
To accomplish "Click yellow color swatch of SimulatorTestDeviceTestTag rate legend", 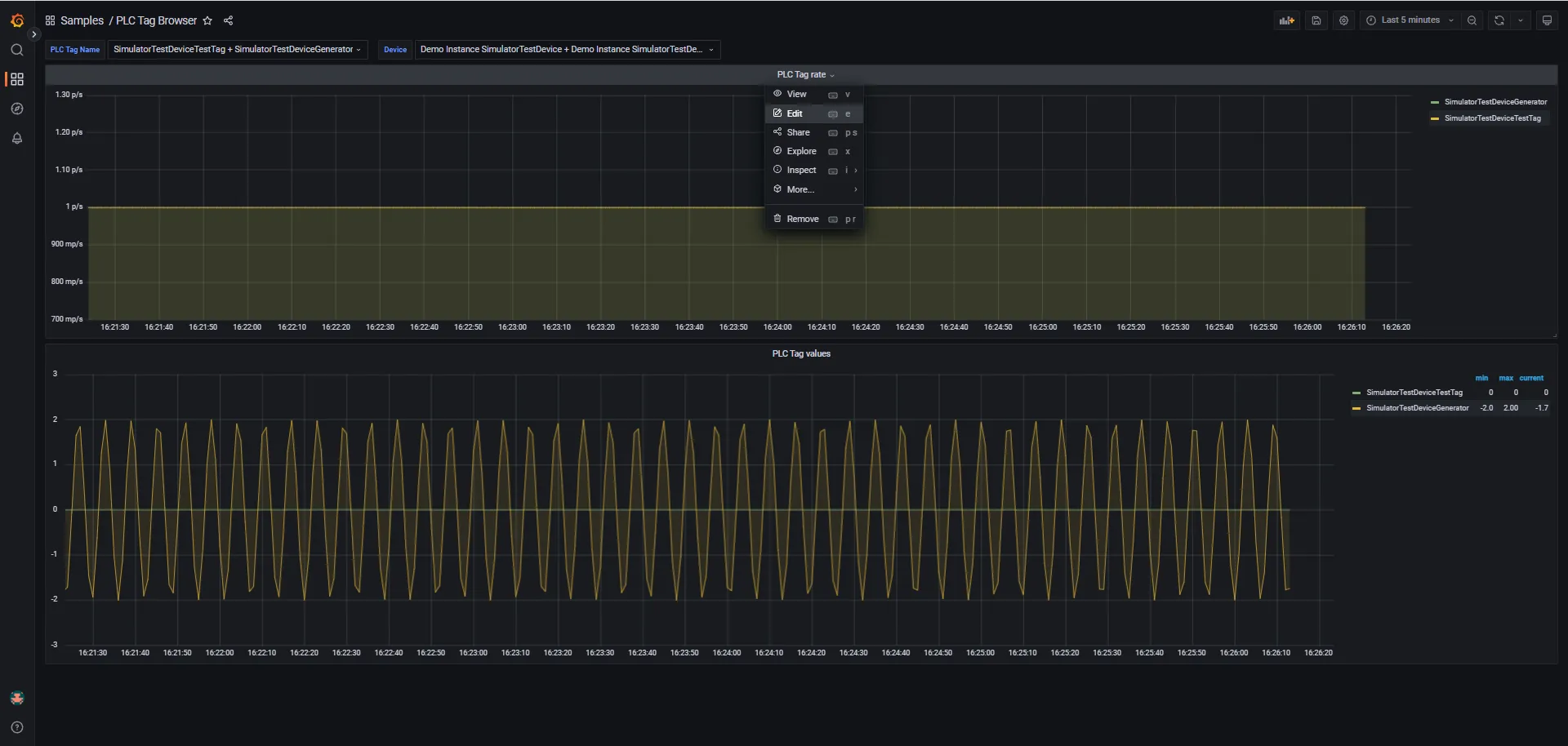I will 1435,118.
